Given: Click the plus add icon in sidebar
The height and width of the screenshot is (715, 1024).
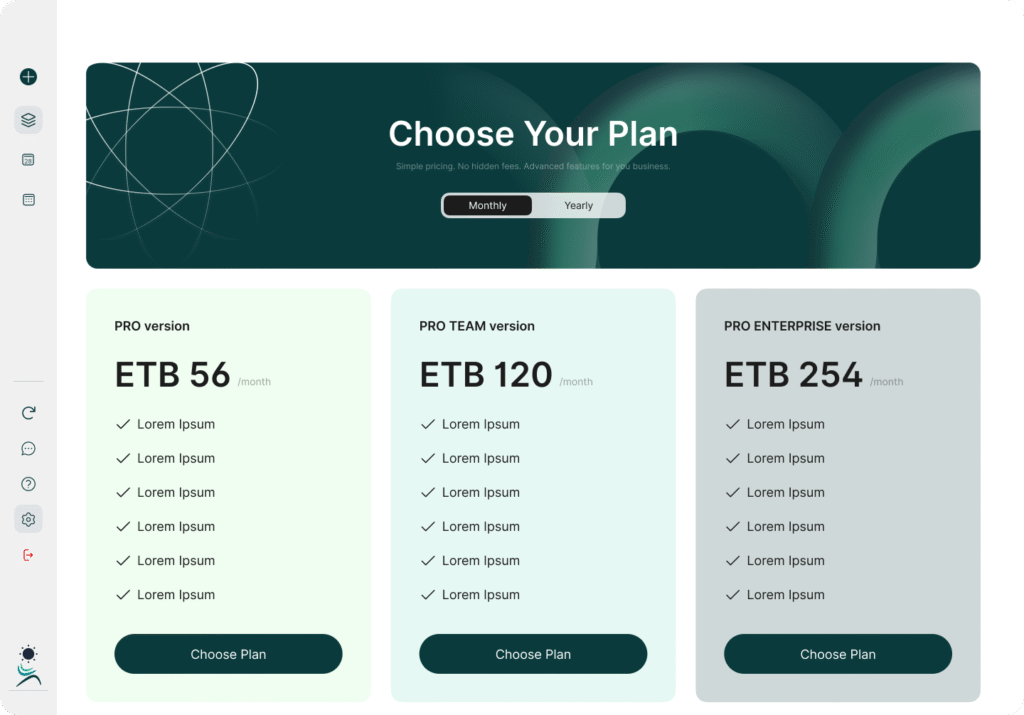Looking at the screenshot, I should coord(28,77).
